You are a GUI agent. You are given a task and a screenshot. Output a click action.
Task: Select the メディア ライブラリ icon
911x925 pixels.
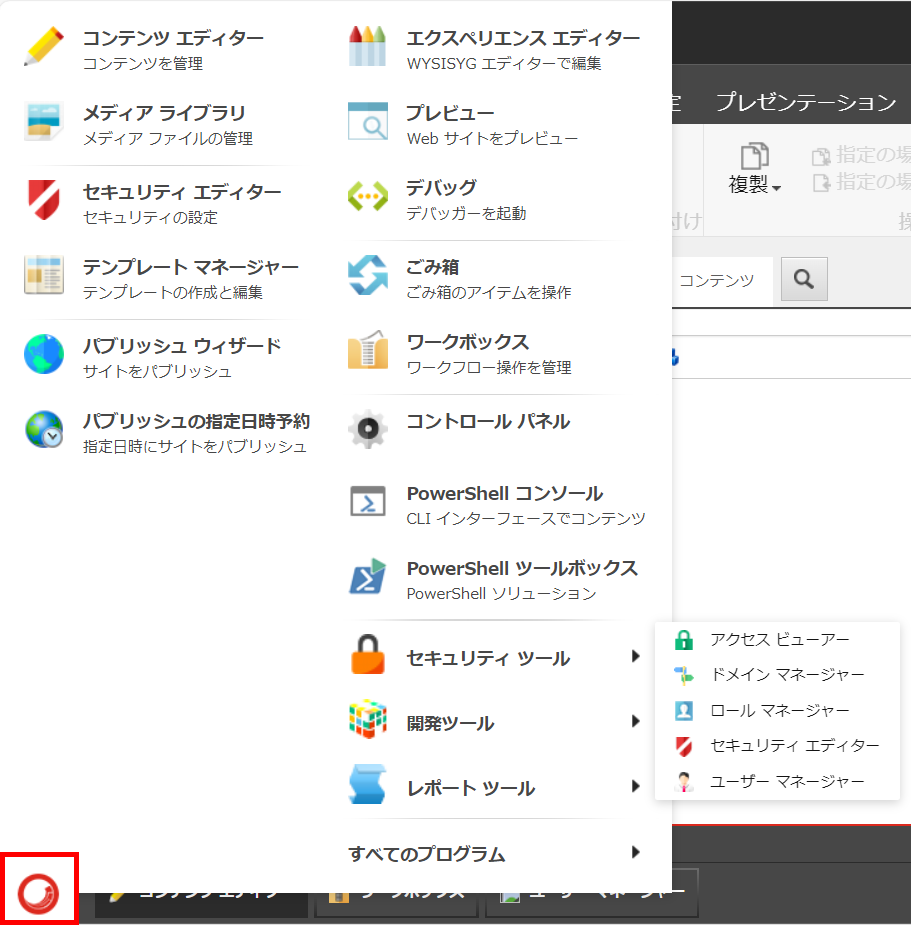click(43, 121)
